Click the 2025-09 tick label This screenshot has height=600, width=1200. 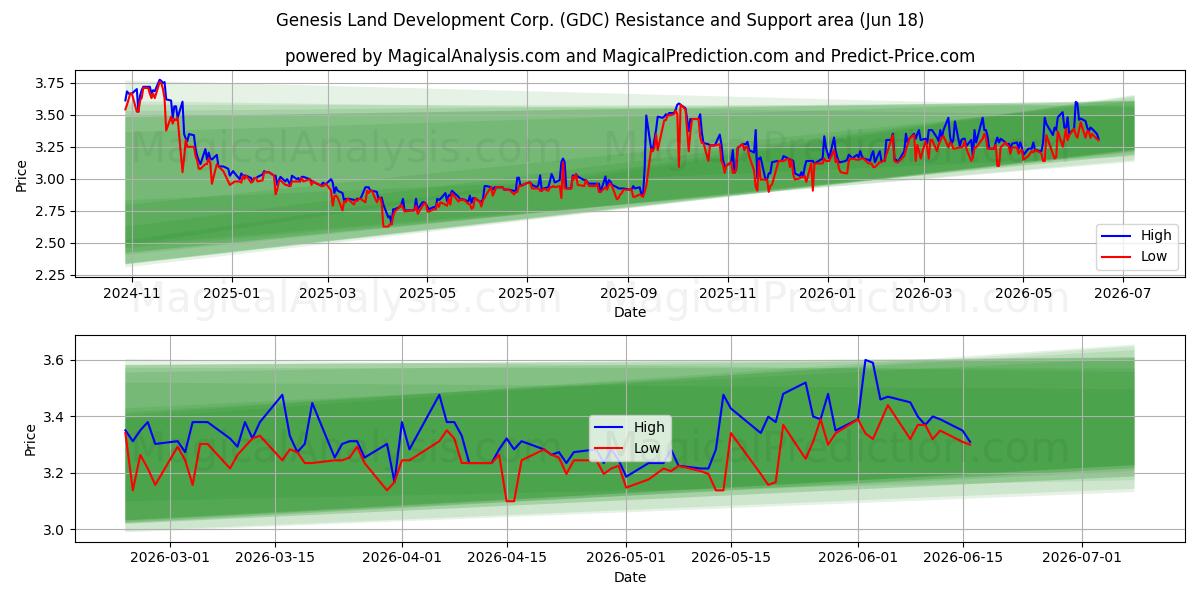(628, 293)
